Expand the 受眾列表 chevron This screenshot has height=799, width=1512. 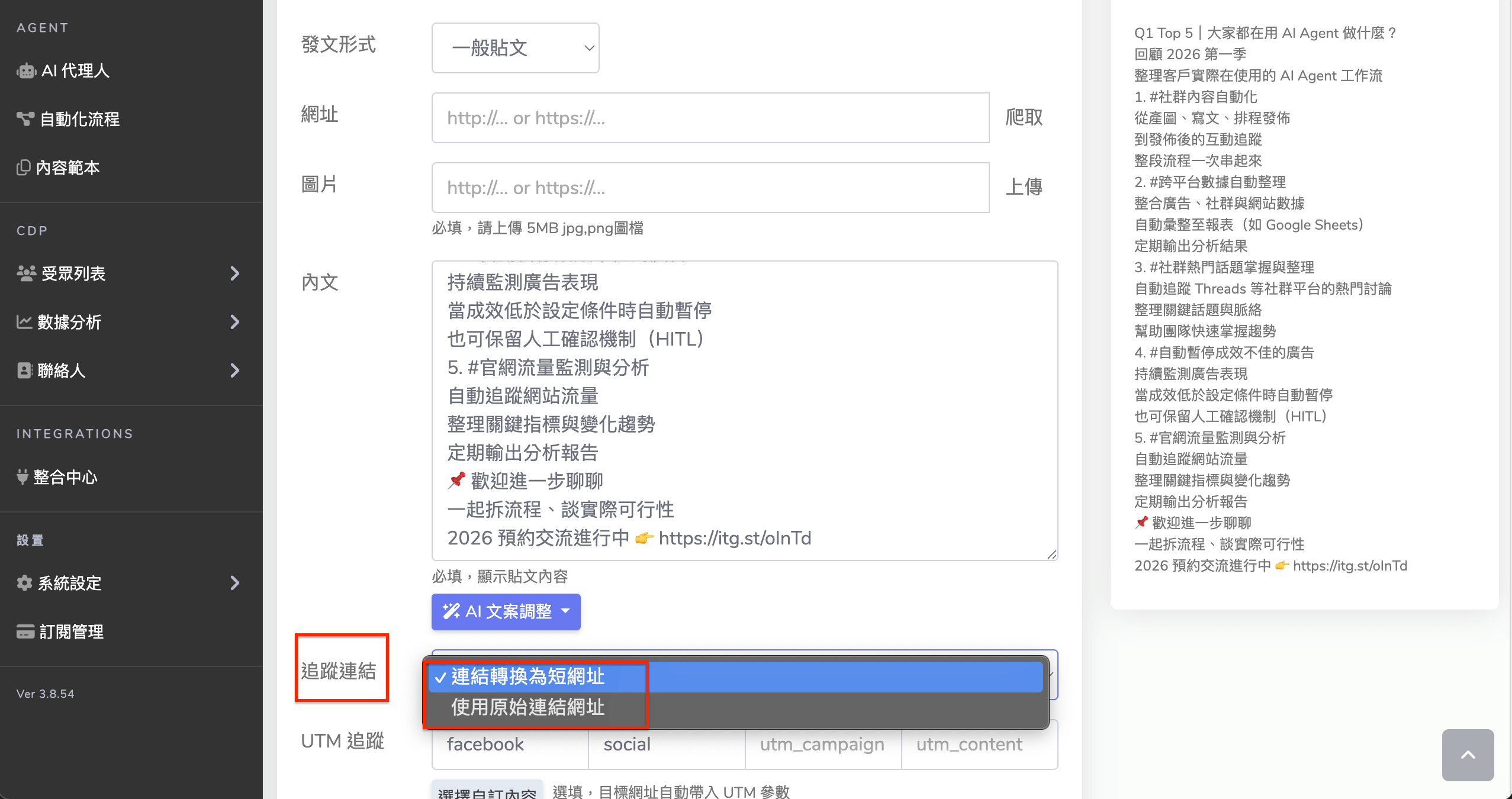(235, 273)
